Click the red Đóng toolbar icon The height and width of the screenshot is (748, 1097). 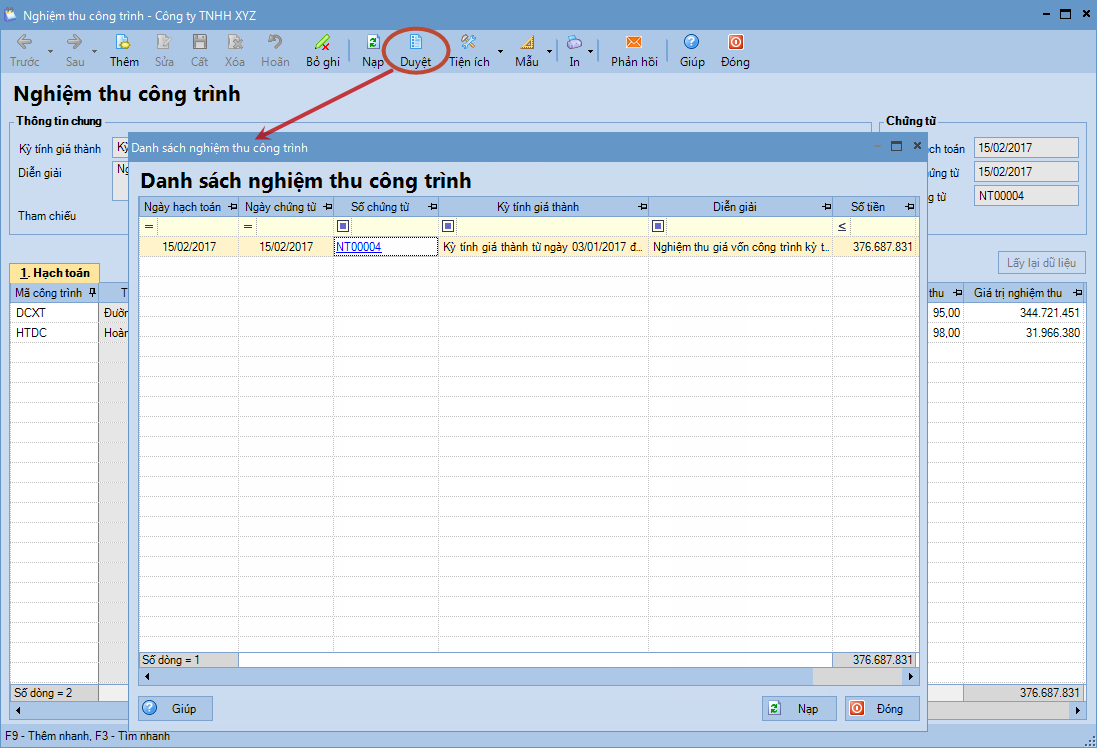(x=735, y=43)
